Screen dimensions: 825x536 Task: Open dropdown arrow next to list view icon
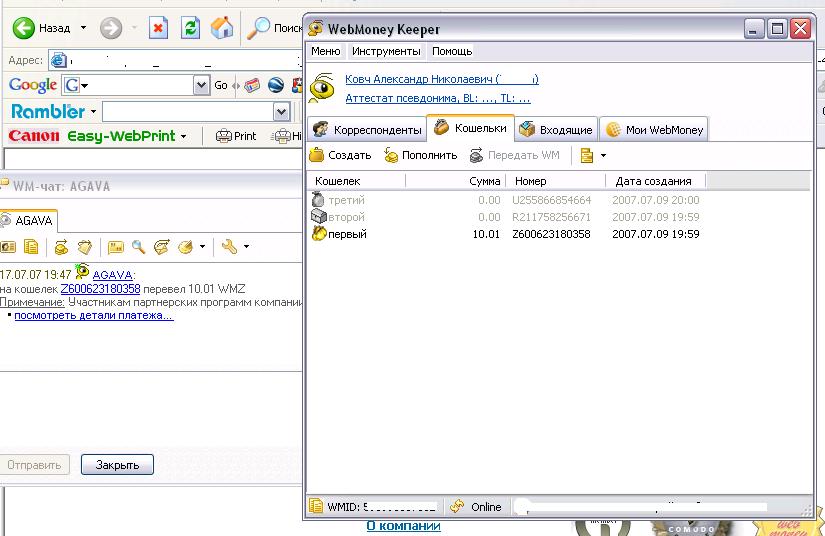603,156
